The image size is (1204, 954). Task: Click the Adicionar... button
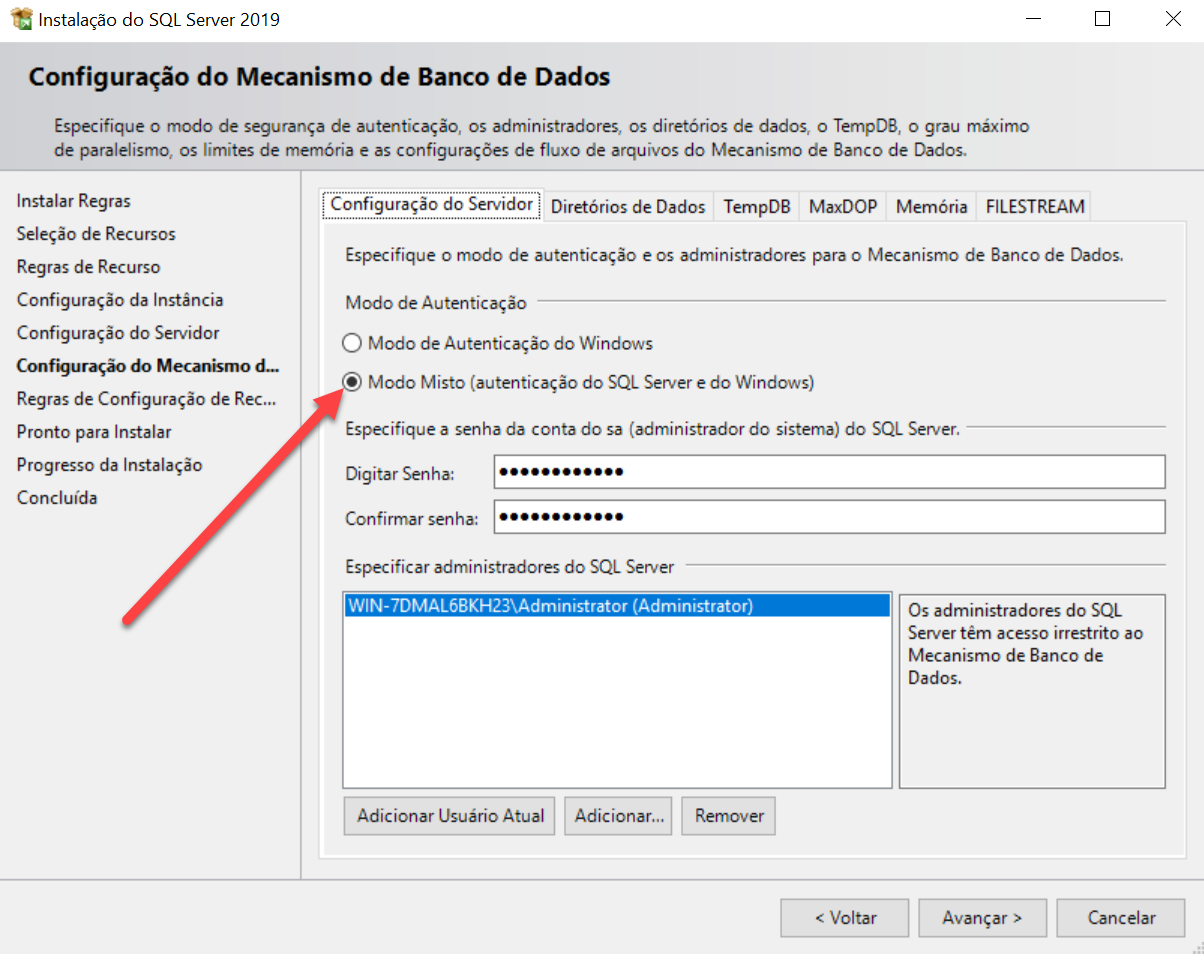pos(619,816)
